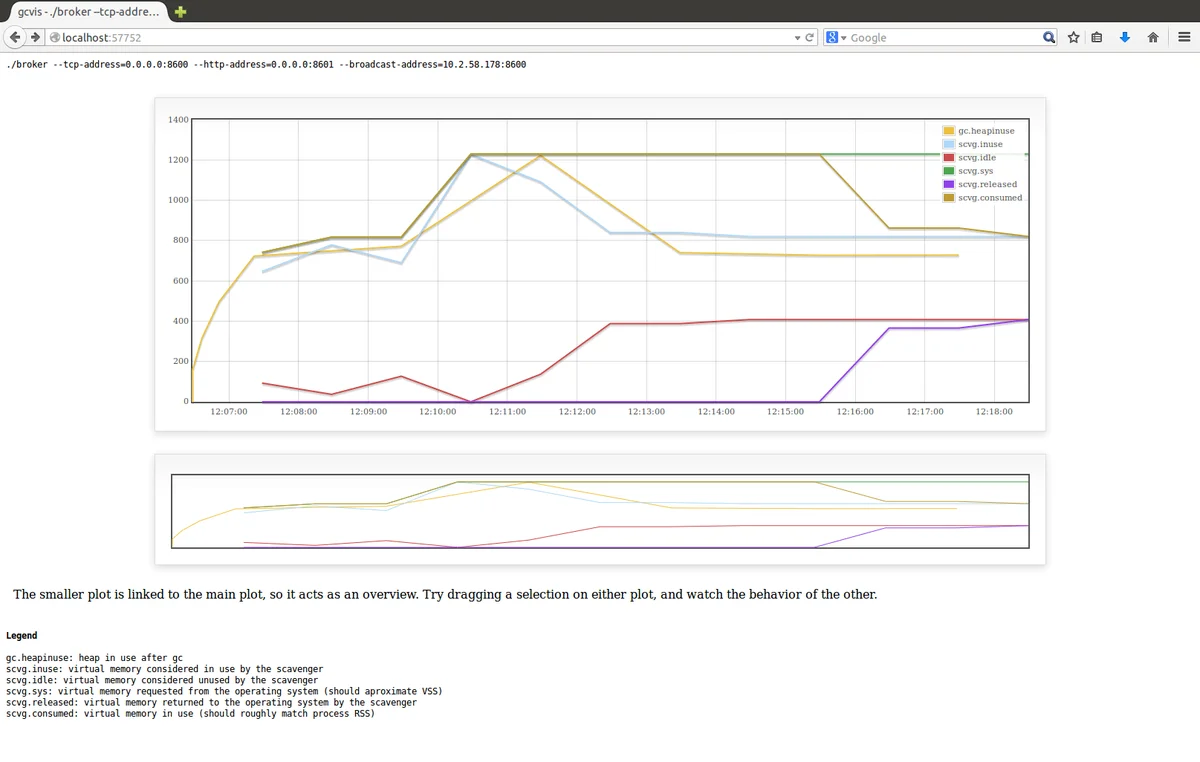This screenshot has width=1200, height=762.
Task: Click the gc.heapinuse legend color swatch
Action: (949, 131)
